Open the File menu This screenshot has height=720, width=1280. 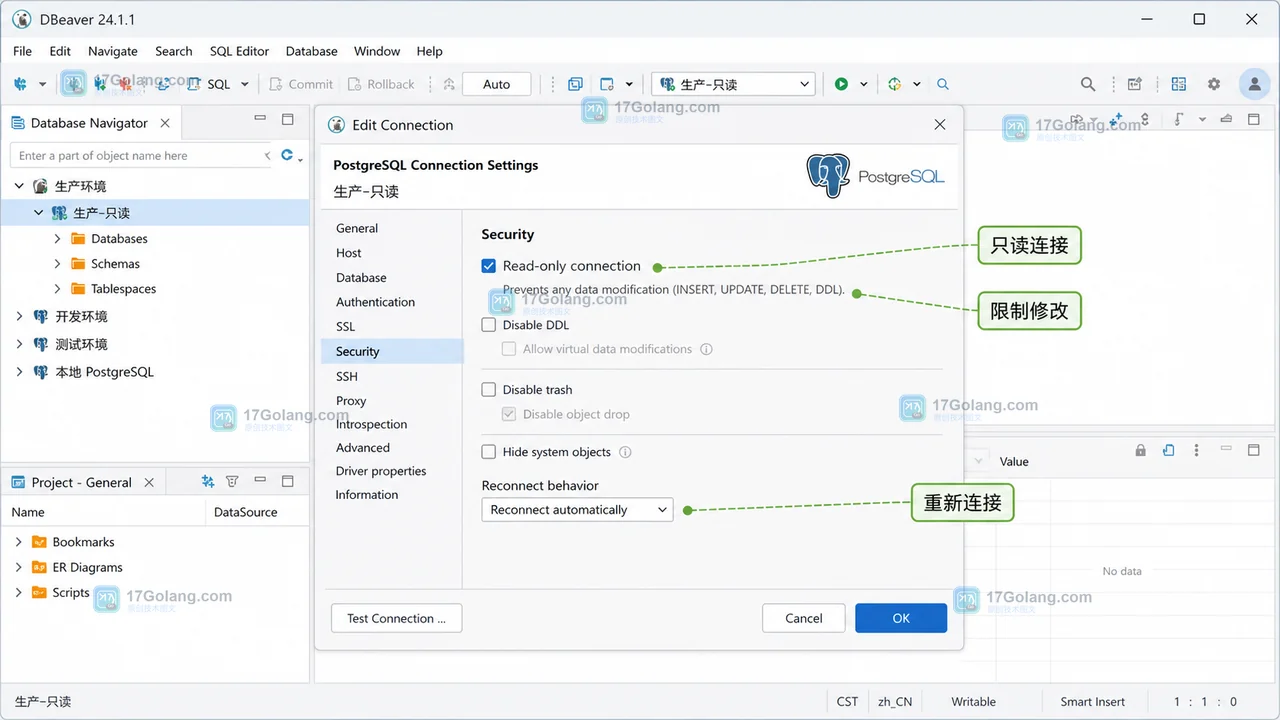tap(22, 51)
